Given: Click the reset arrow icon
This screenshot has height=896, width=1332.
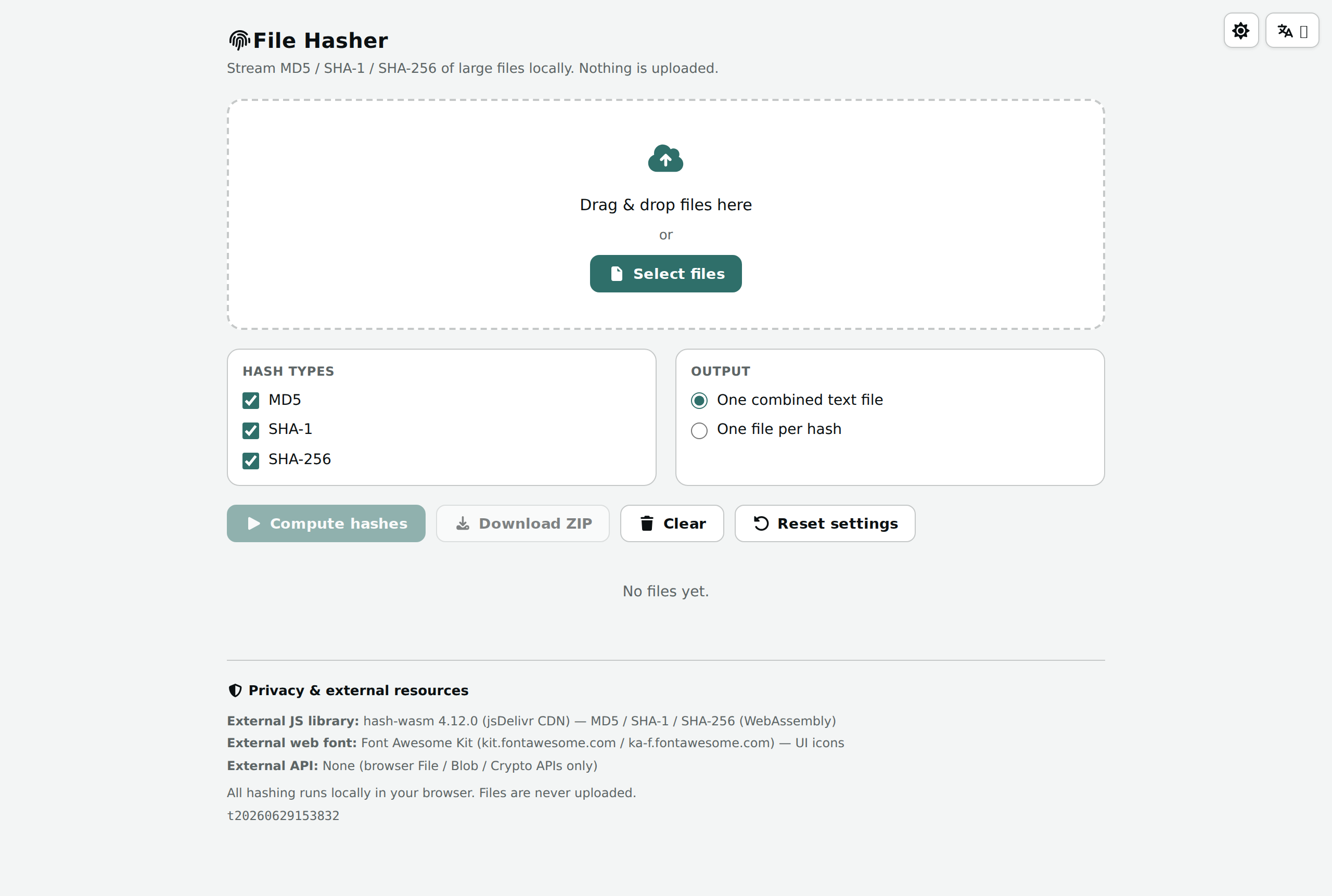Looking at the screenshot, I should (x=761, y=523).
